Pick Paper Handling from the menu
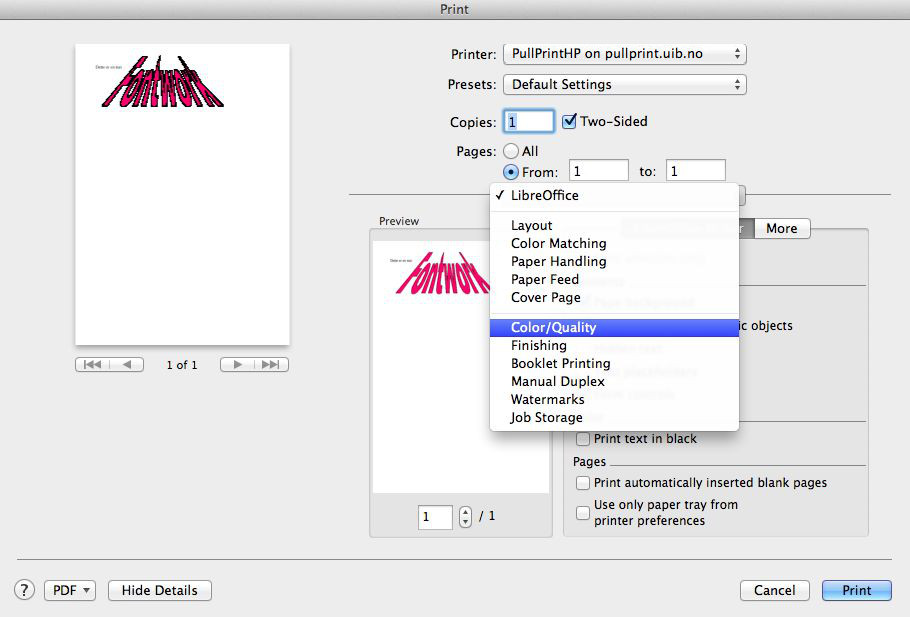The width and height of the screenshot is (910, 617). [558, 261]
